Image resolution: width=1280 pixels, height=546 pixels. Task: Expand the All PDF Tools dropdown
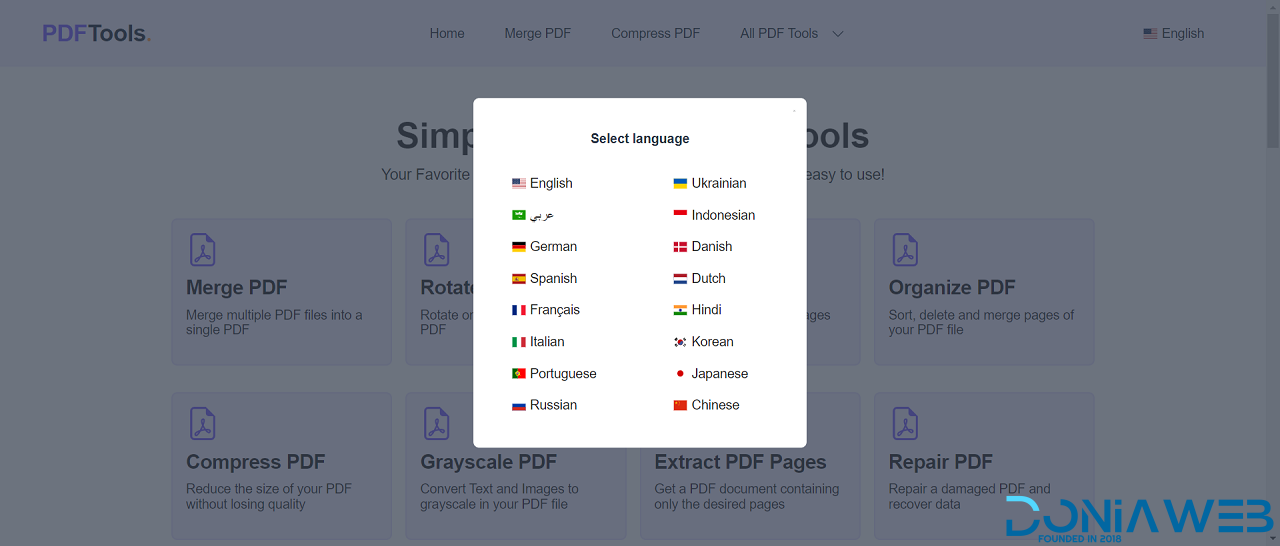(x=791, y=33)
